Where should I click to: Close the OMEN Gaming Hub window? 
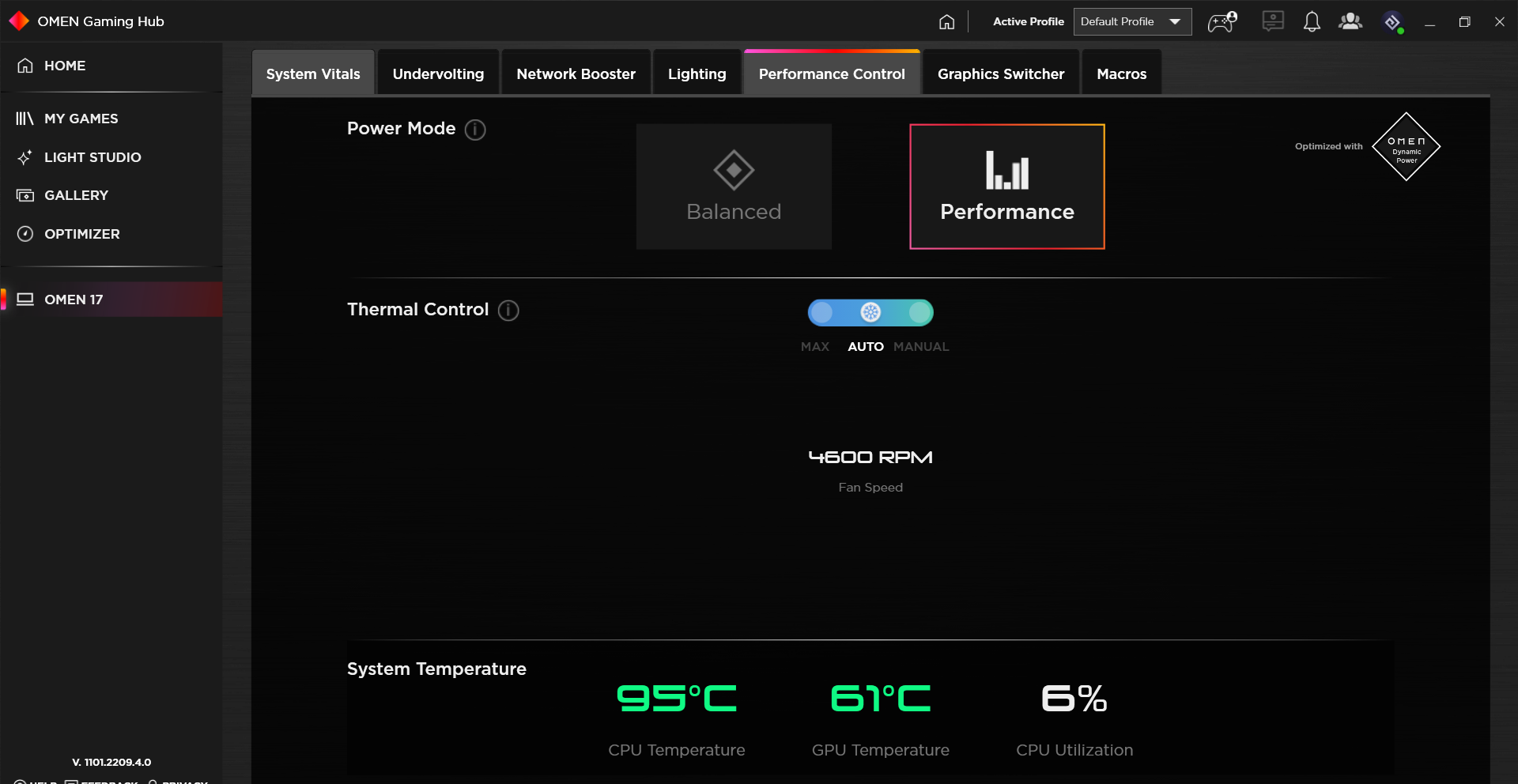[1499, 22]
